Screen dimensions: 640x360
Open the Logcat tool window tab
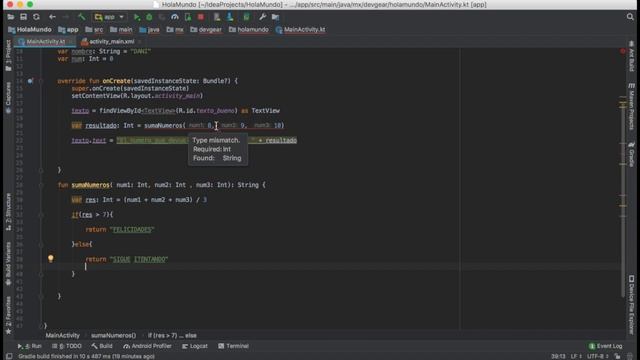(x=195, y=346)
